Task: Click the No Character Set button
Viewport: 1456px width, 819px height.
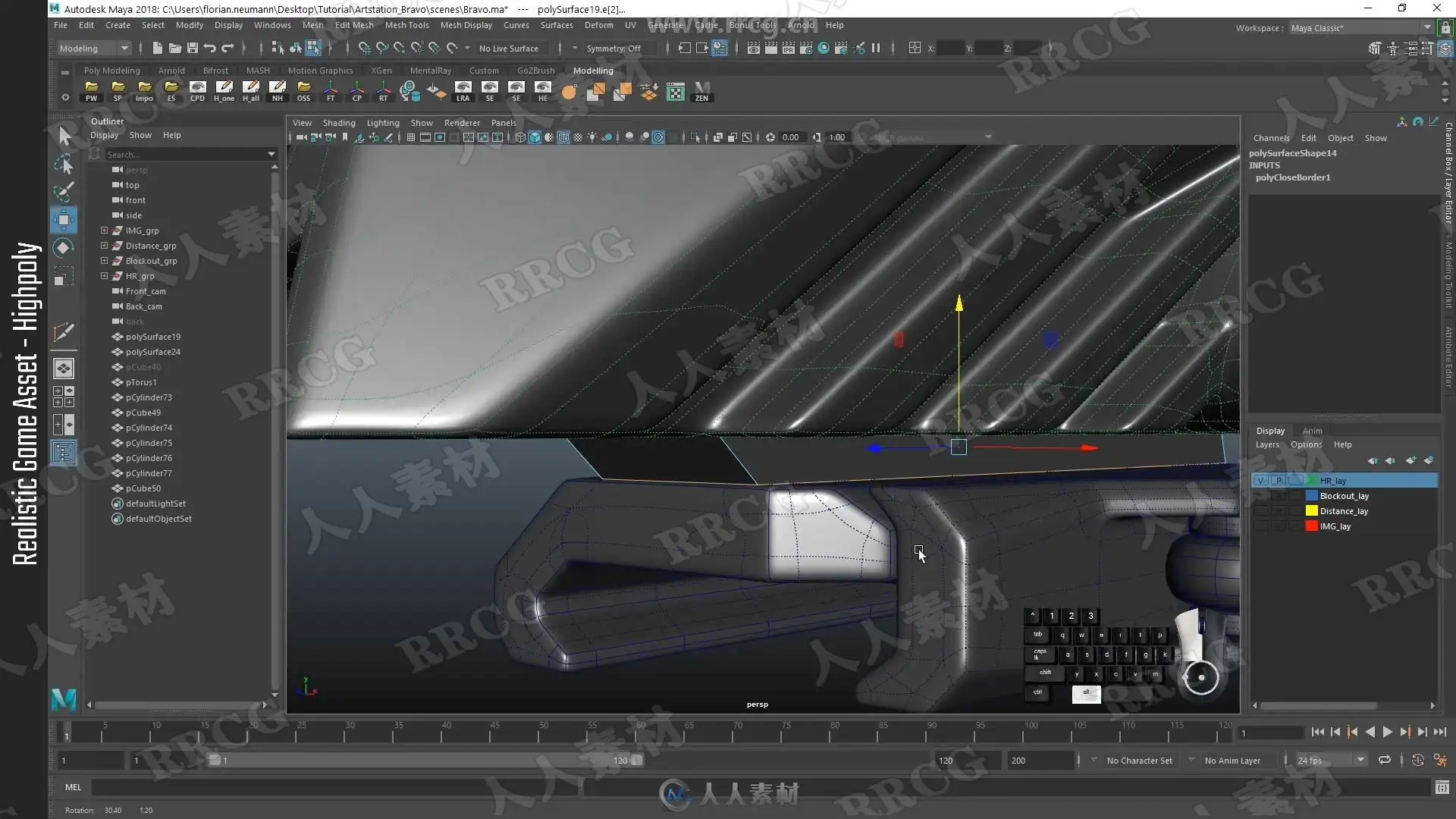Action: pos(1139,761)
